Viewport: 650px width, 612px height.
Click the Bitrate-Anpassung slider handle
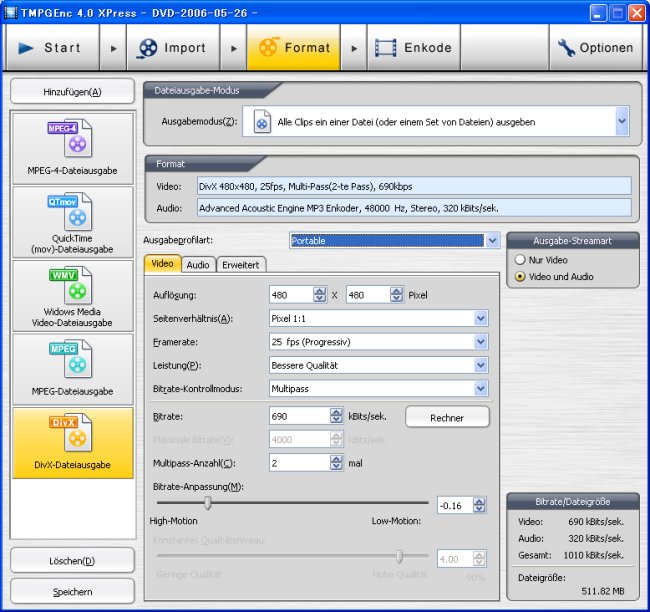(208, 503)
